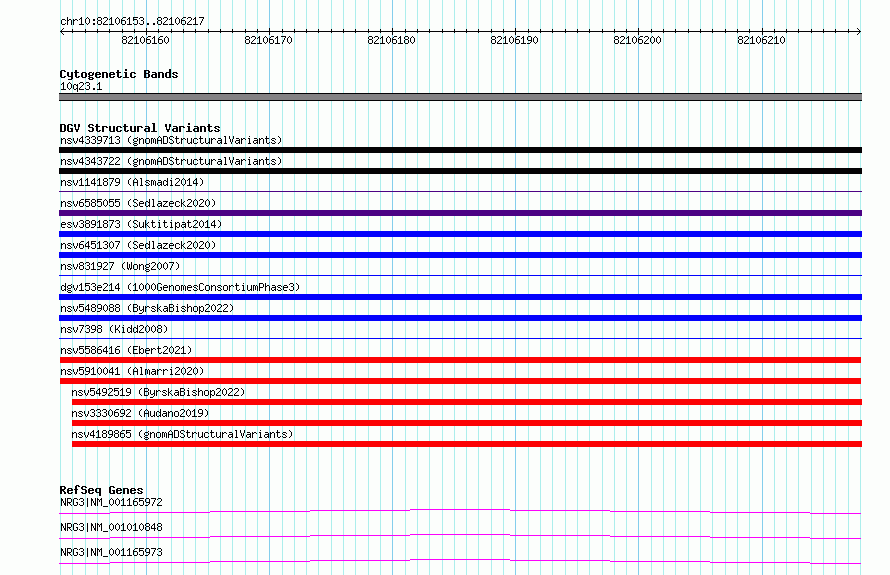
Task: Select variant nsv7398 (Kidd2008)
Action: (114, 329)
